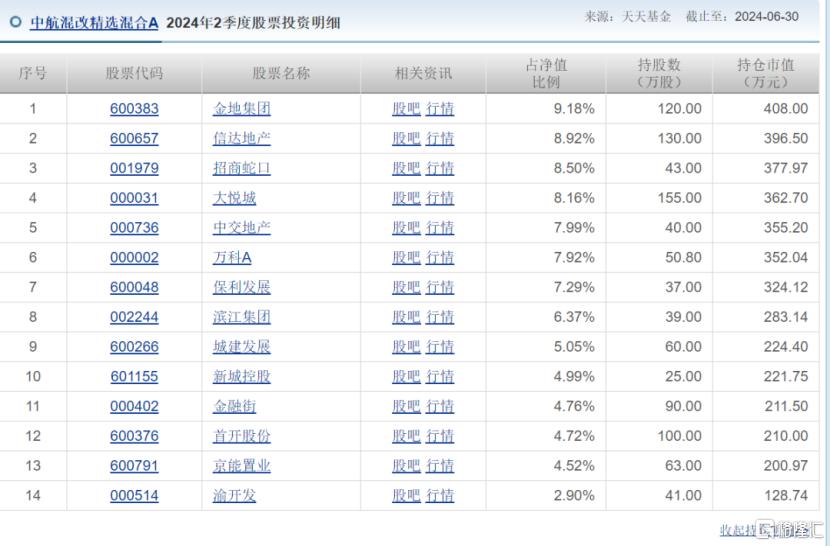This screenshot has width=830, height=546.
Task: Open 股吧 forum for 中交地产
Action: tap(406, 227)
